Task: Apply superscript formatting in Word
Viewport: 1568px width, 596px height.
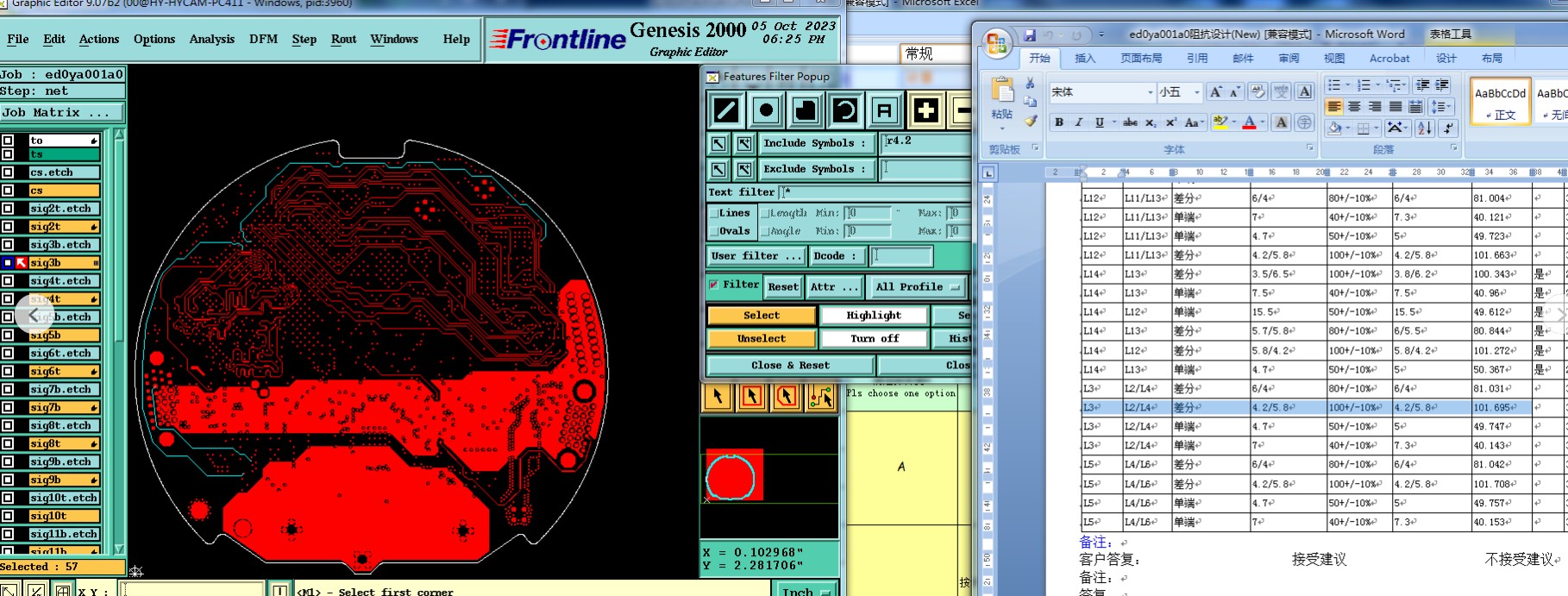Action: 1170,122
